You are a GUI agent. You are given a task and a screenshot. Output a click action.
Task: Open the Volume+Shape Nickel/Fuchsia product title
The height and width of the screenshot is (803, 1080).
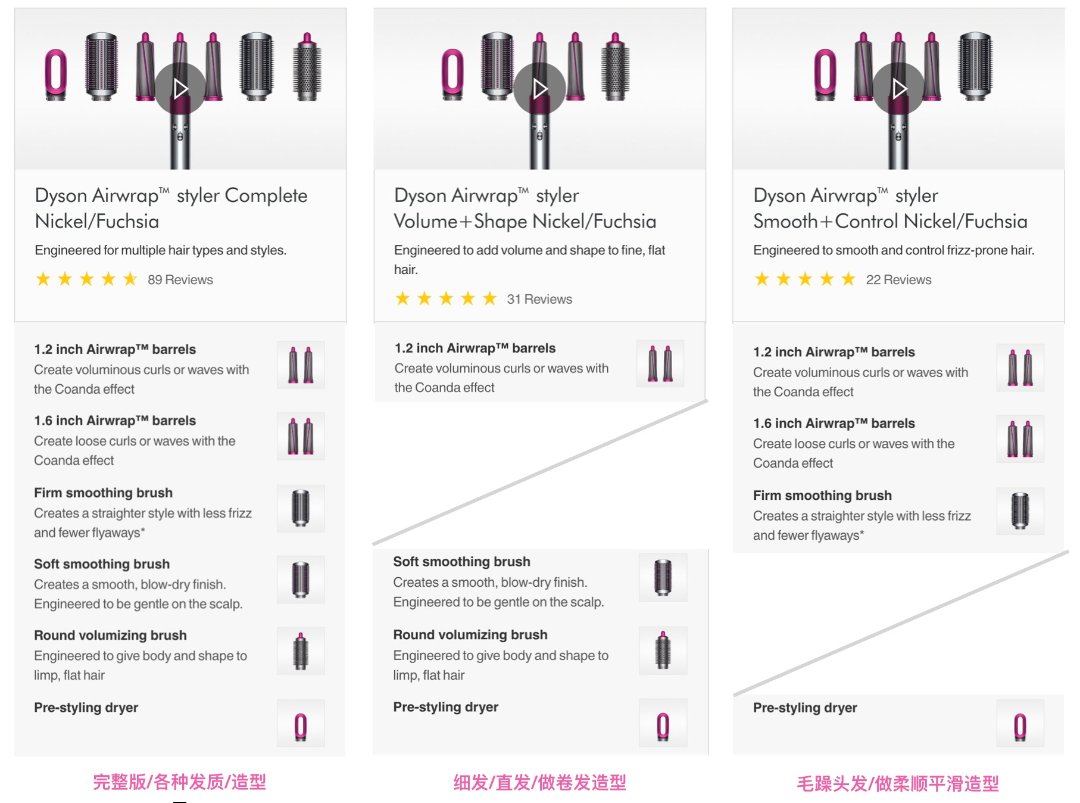pos(525,208)
